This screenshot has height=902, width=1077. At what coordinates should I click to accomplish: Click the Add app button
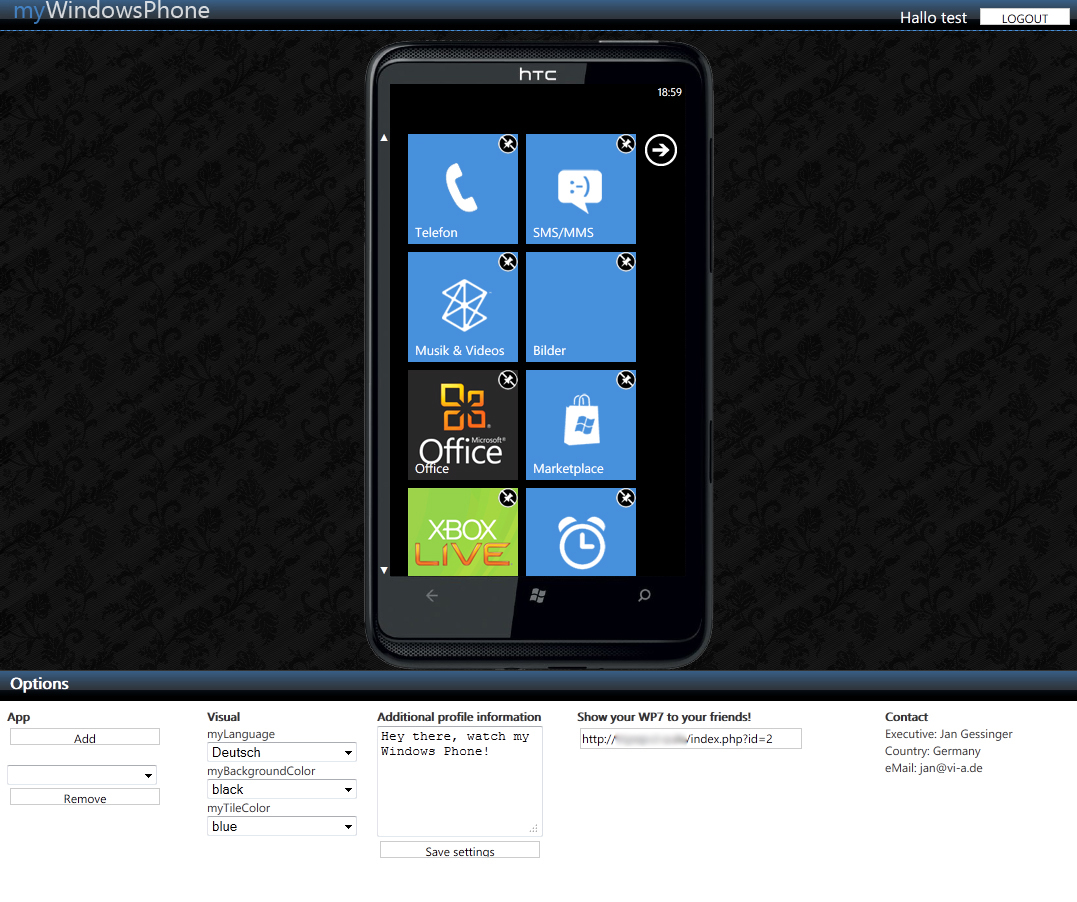pos(84,738)
